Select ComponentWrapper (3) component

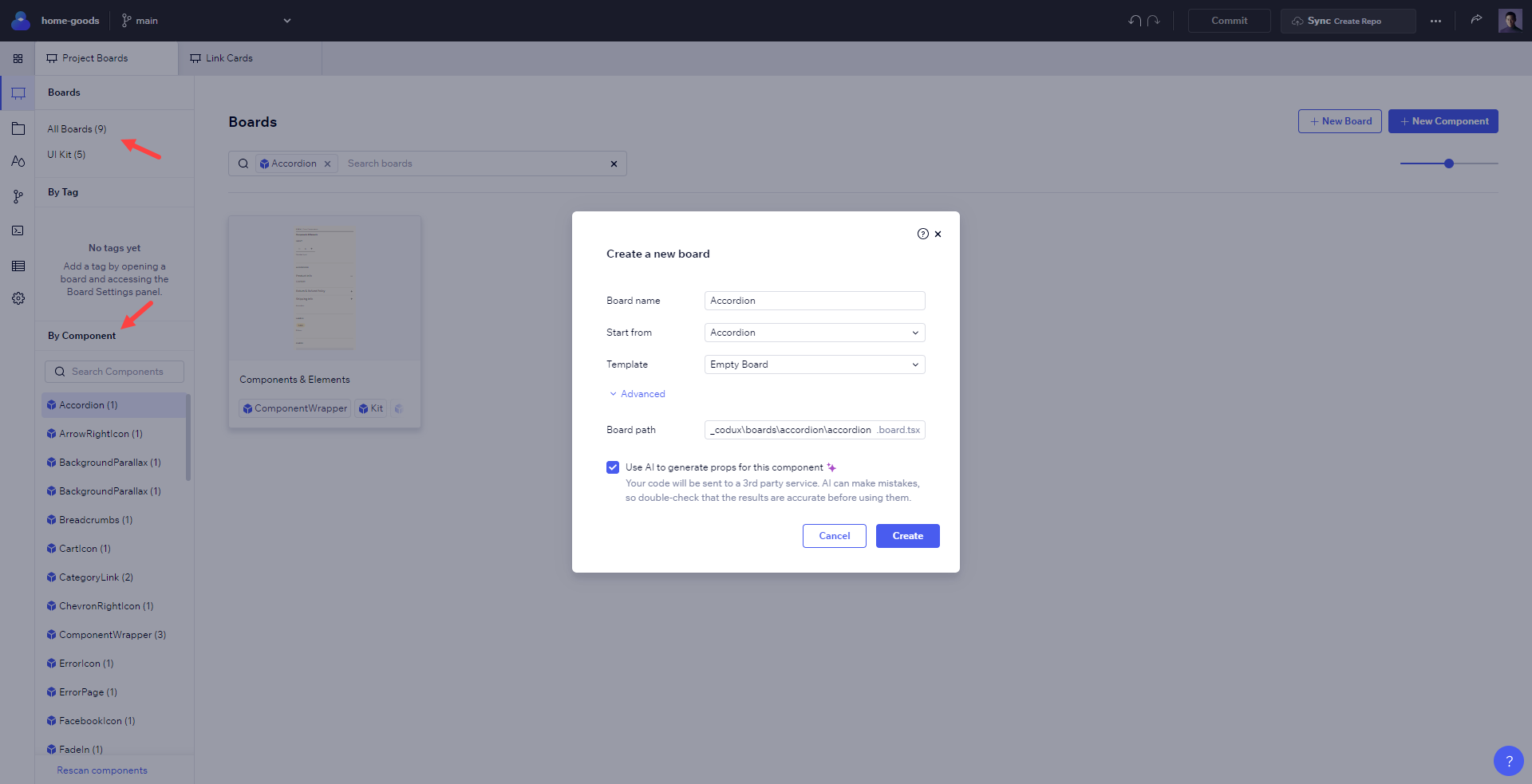[113, 635]
